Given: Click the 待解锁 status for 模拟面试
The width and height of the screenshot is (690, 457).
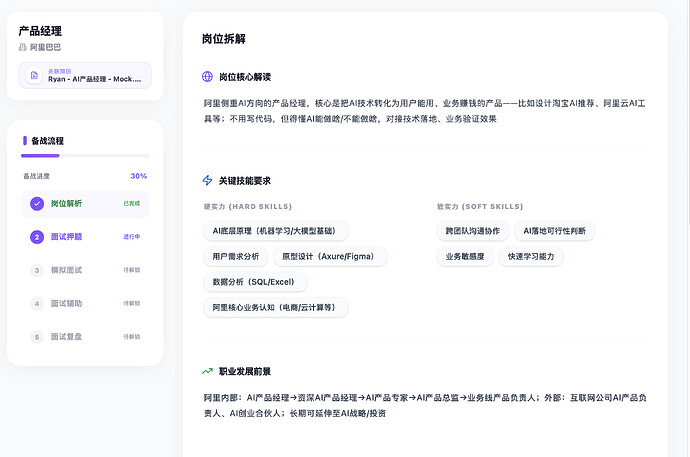Looking at the screenshot, I should click(132, 270).
